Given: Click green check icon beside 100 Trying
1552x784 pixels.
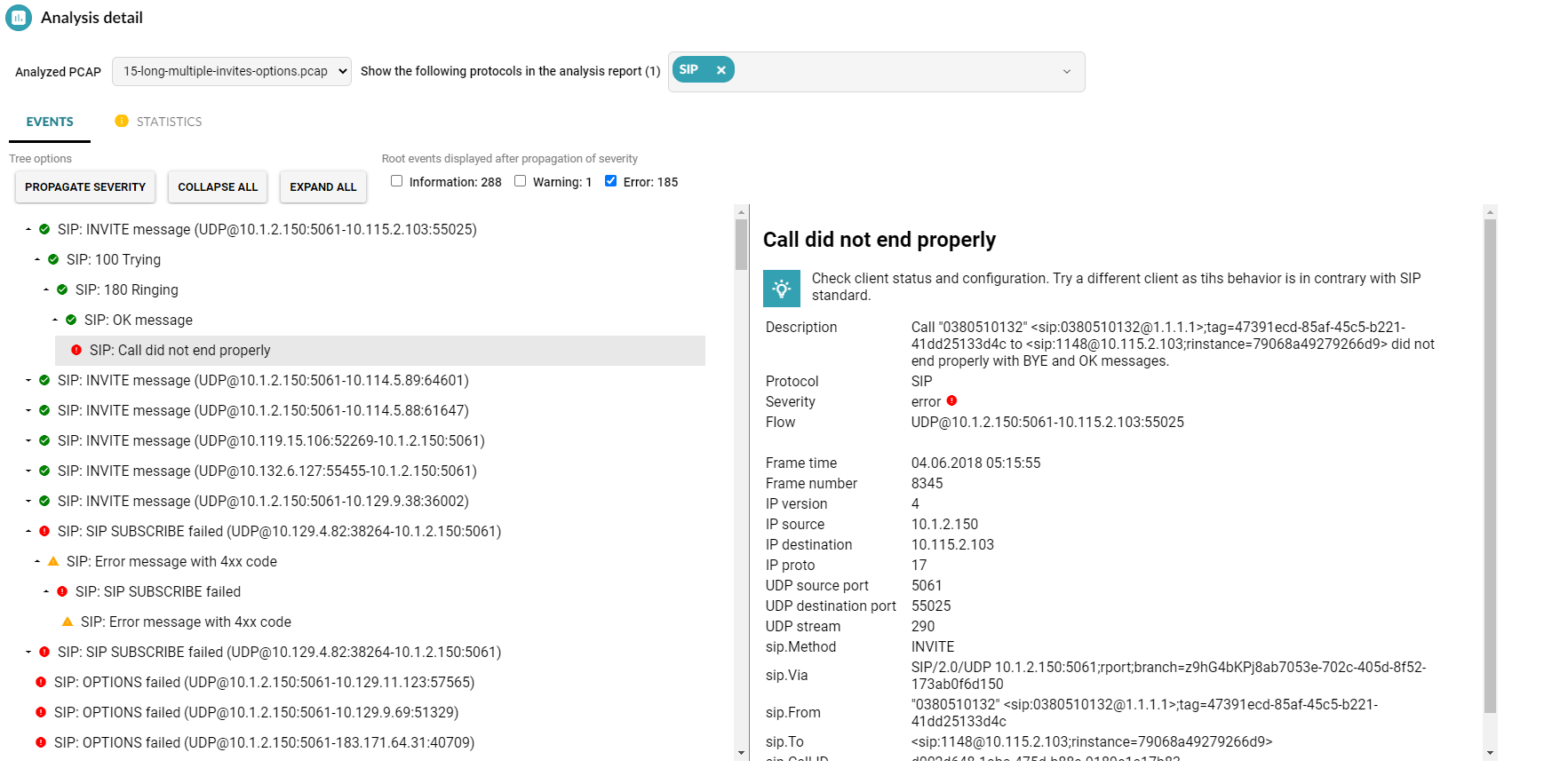Looking at the screenshot, I should [53, 260].
